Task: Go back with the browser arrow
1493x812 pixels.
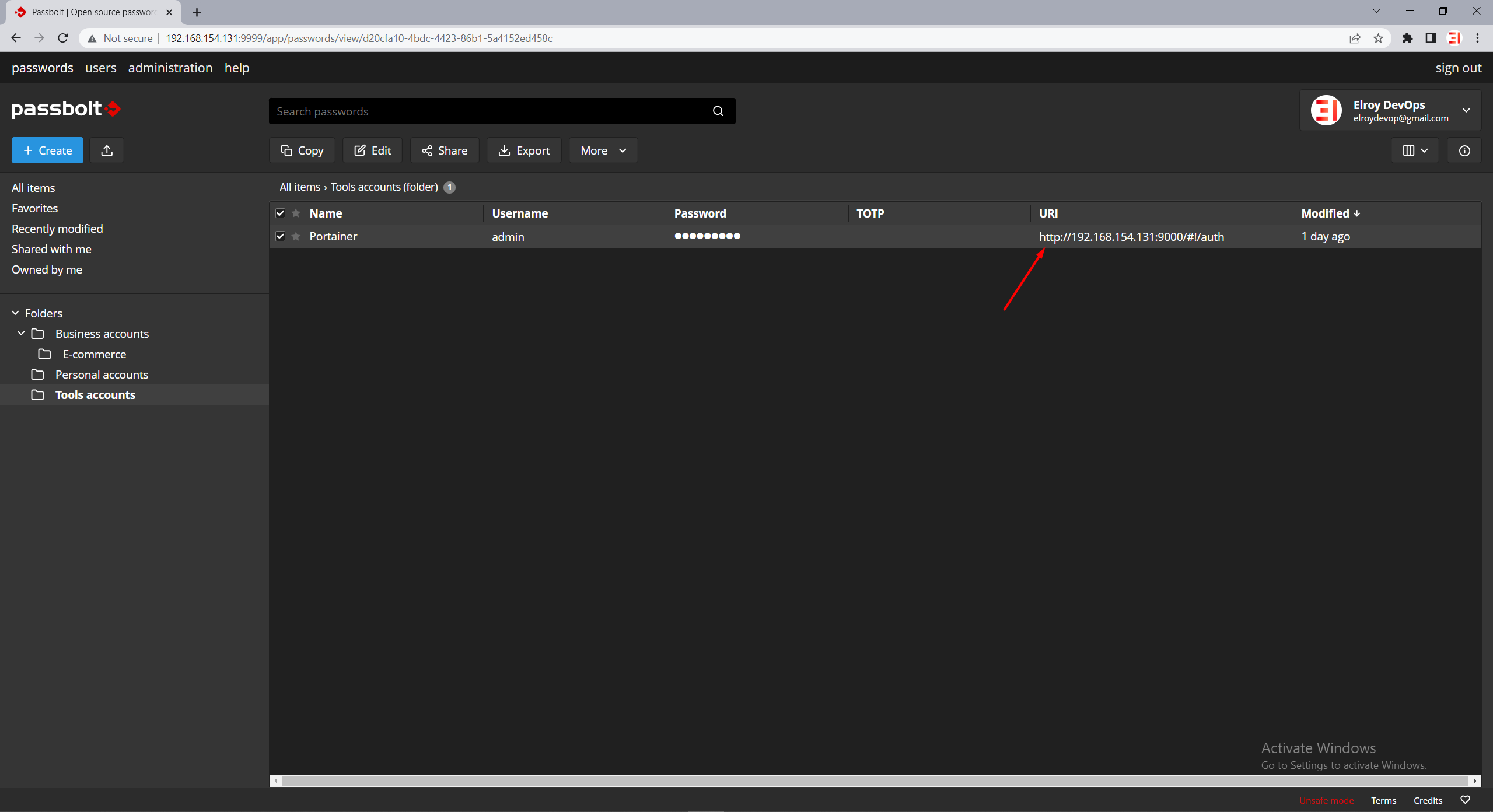Action: click(16, 38)
